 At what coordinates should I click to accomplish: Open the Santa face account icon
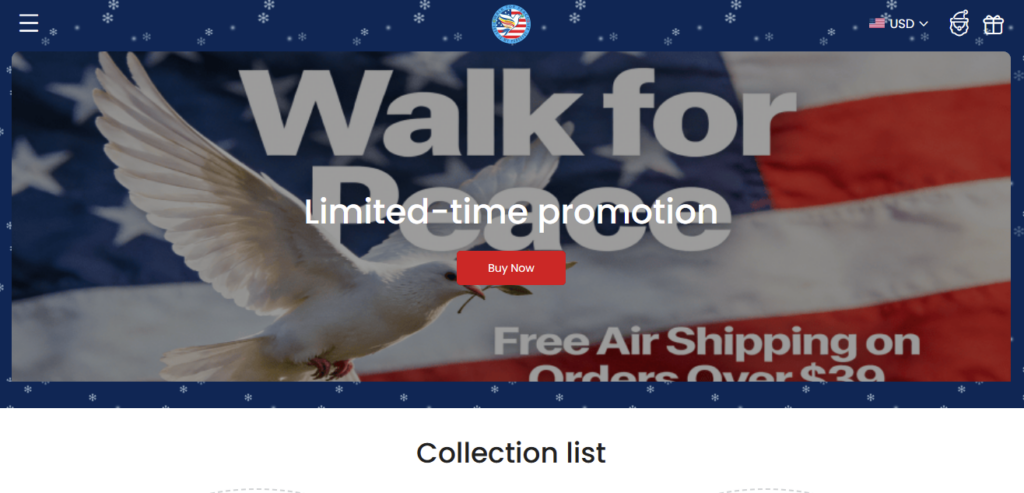959,24
